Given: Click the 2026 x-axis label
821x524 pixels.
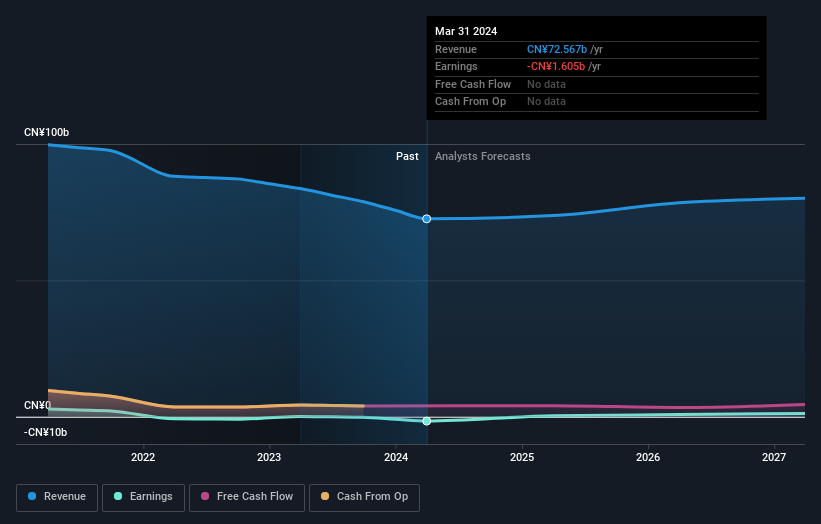Looking at the screenshot, I should click(648, 457).
